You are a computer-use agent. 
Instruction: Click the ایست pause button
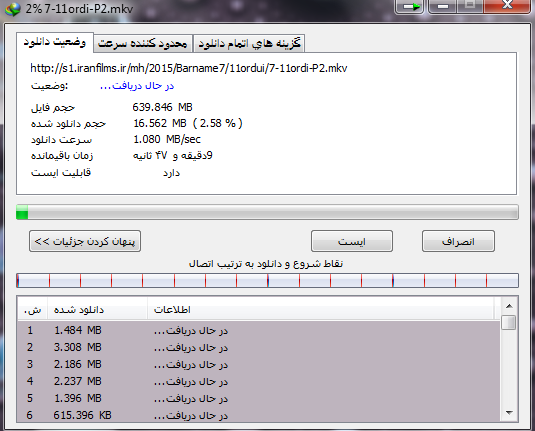click(x=352, y=241)
